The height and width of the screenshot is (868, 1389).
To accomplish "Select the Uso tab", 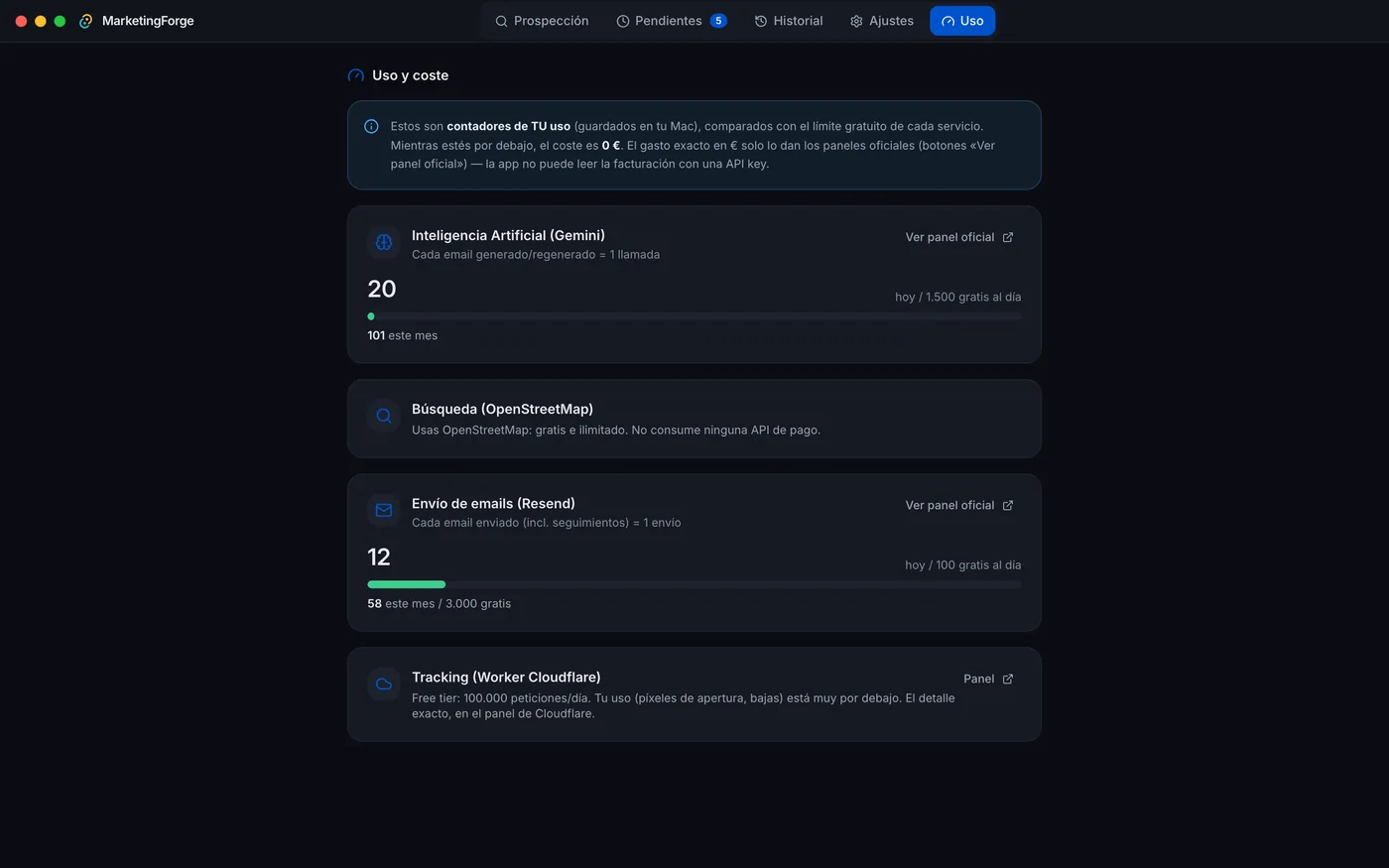I will click(x=962, y=21).
